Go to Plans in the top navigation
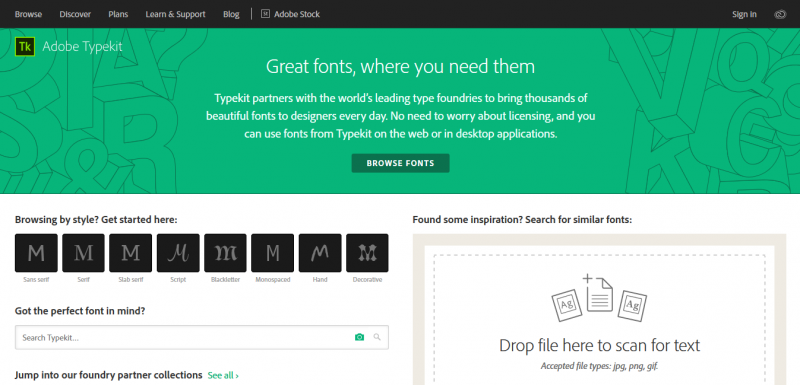 pyautogui.click(x=118, y=14)
